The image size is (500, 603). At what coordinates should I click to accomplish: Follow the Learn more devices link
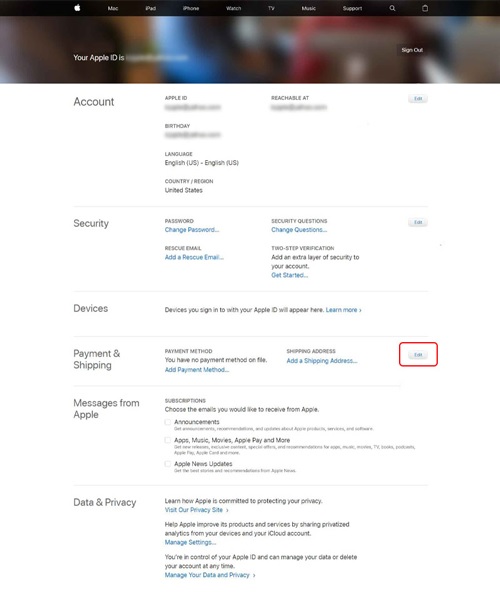tap(343, 310)
